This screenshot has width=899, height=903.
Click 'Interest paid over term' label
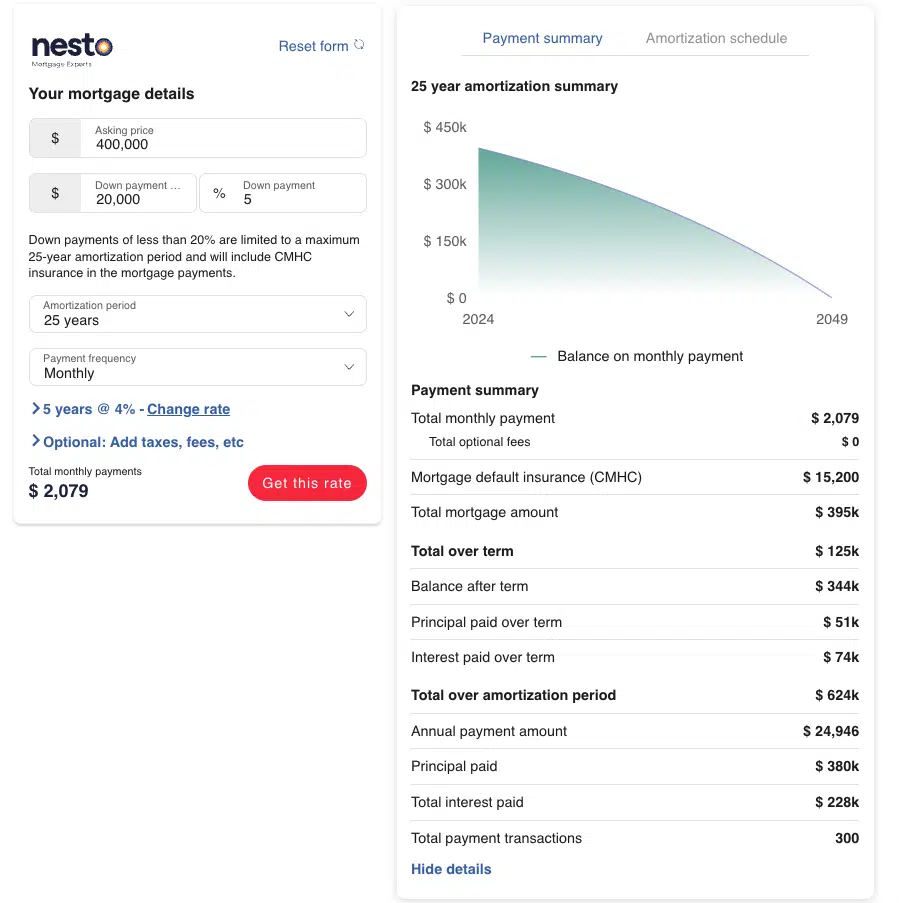click(483, 657)
